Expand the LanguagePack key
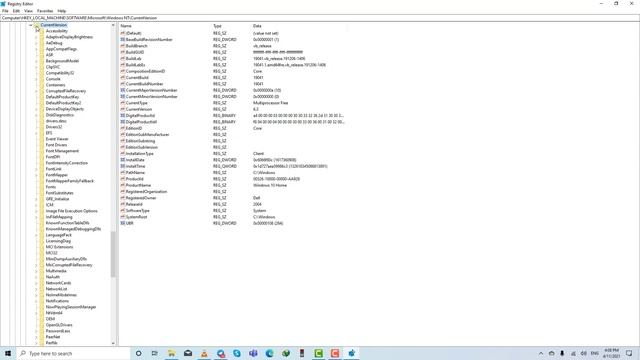 click(36, 235)
